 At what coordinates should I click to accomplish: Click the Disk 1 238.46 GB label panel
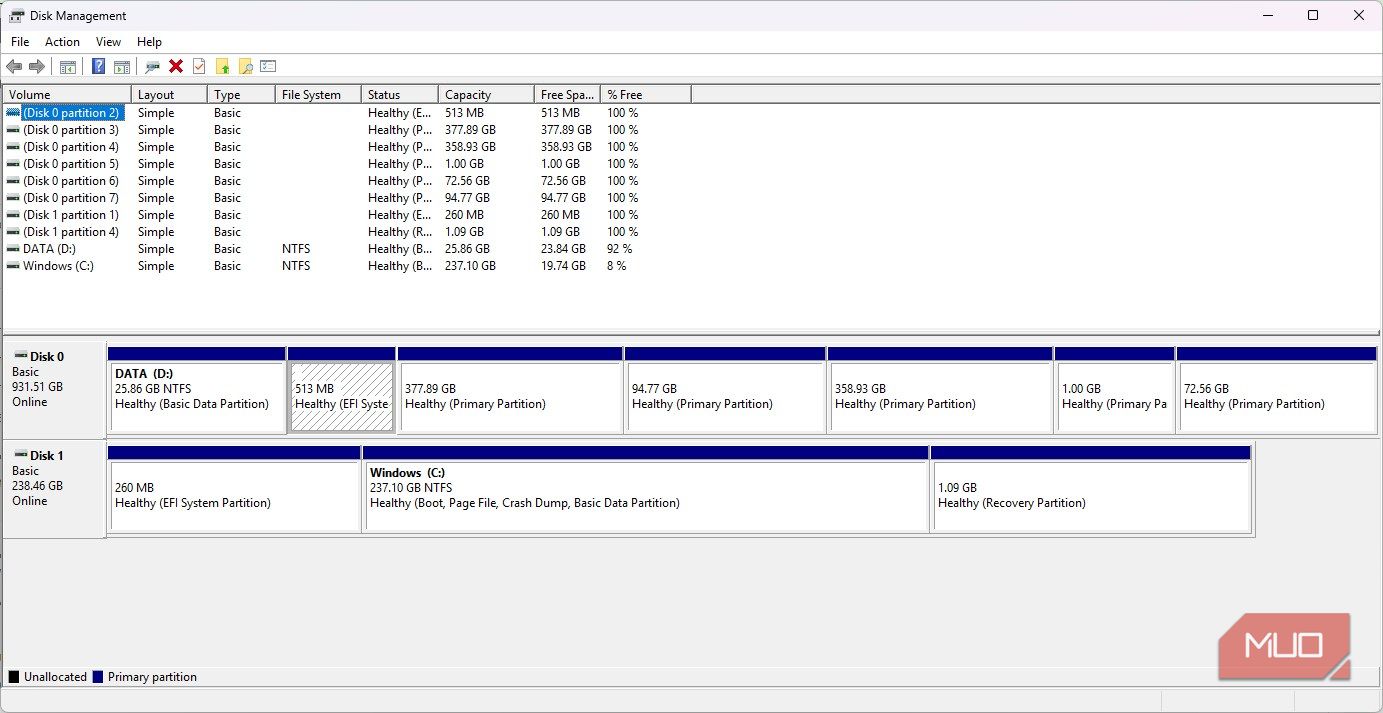(54, 488)
